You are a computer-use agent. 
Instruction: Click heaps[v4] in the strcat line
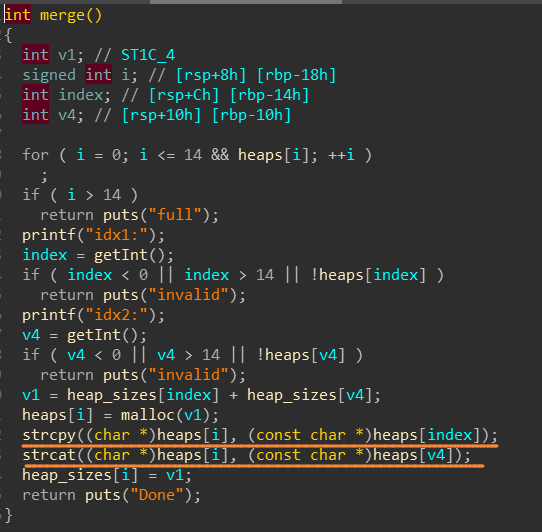pos(413,455)
